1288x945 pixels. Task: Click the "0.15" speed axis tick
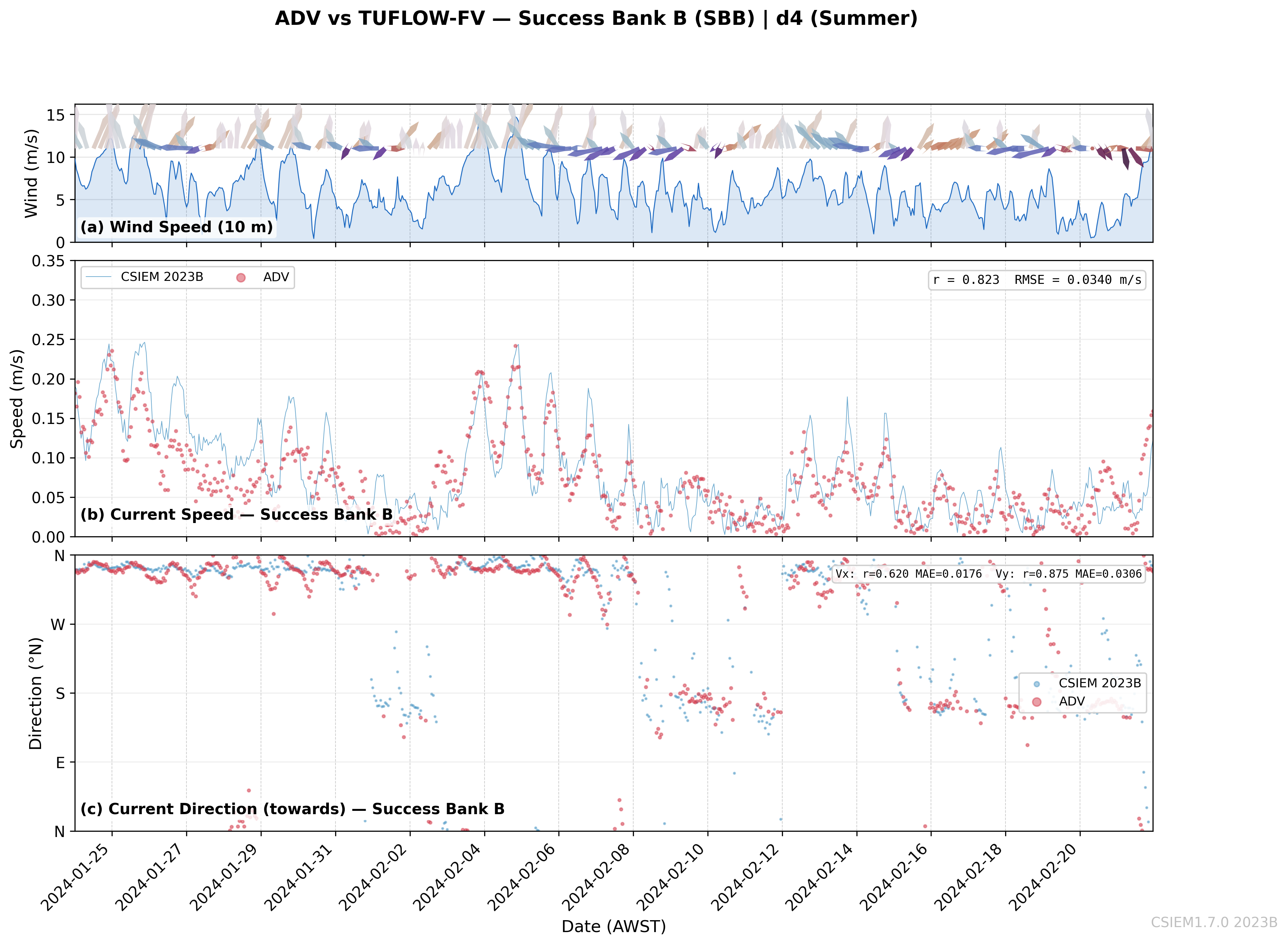[x=49, y=419]
